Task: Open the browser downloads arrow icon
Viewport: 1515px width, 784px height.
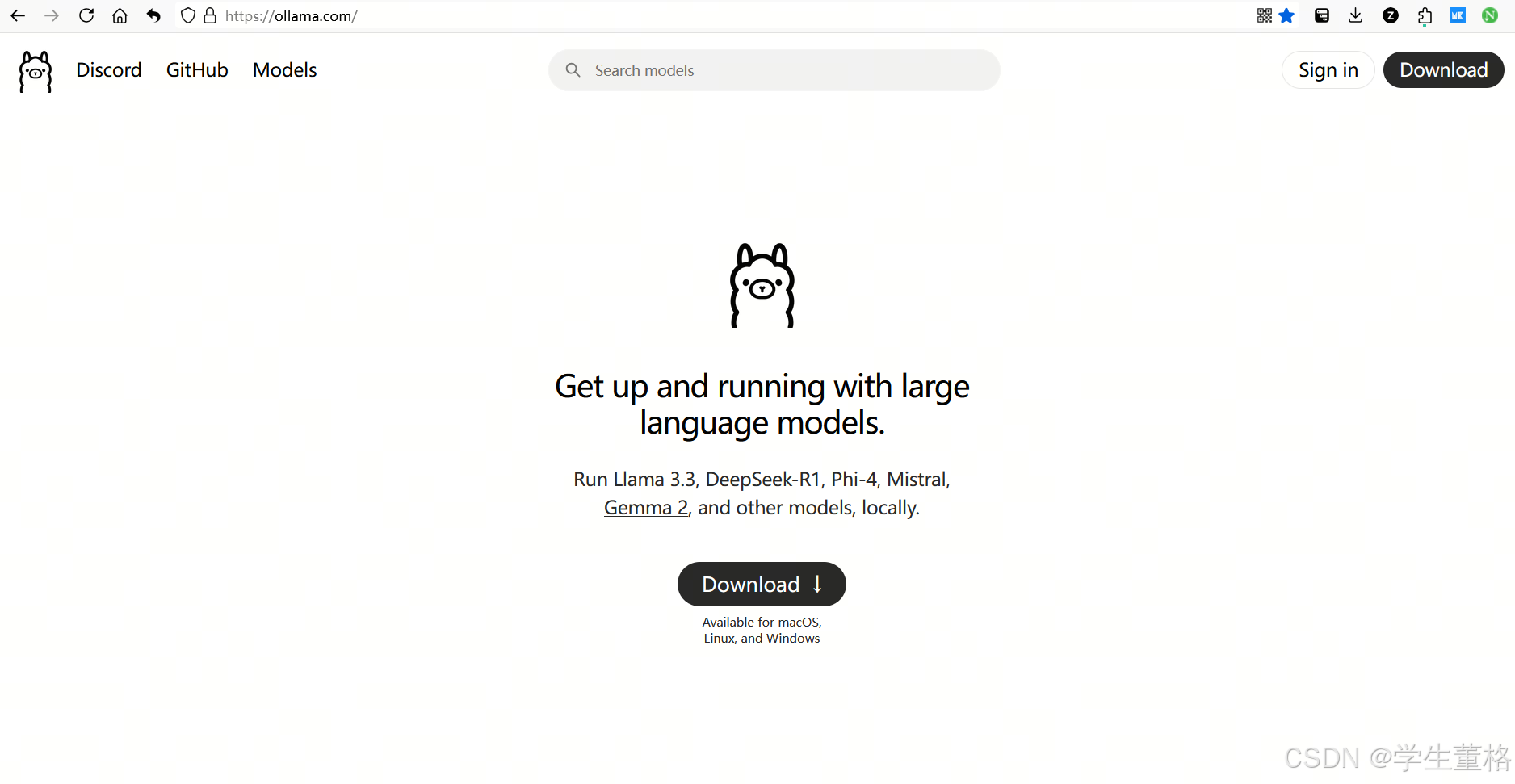Action: pyautogui.click(x=1356, y=15)
